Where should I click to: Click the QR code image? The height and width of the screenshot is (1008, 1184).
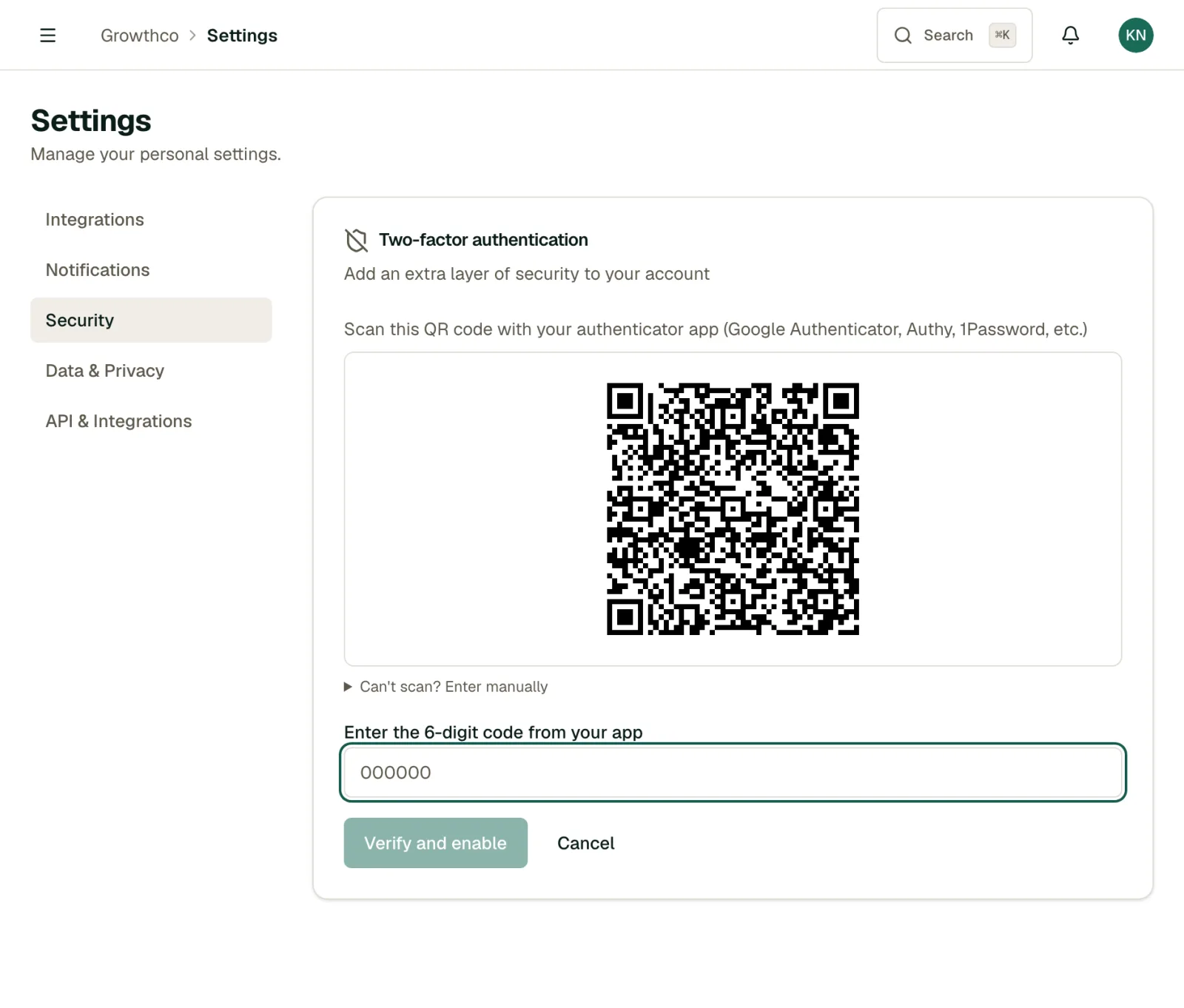point(733,509)
